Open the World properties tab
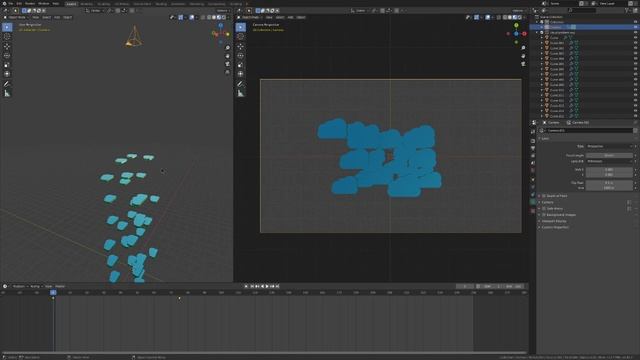 (x=533, y=170)
